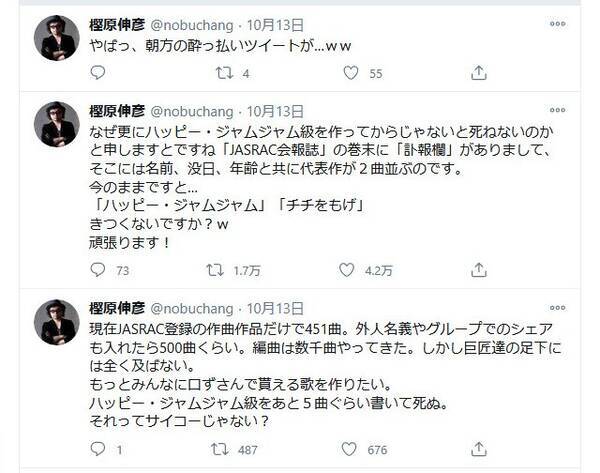Share the tweet mentioning 「チチをもげ」
The image size is (600, 473).
tap(478, 269)
